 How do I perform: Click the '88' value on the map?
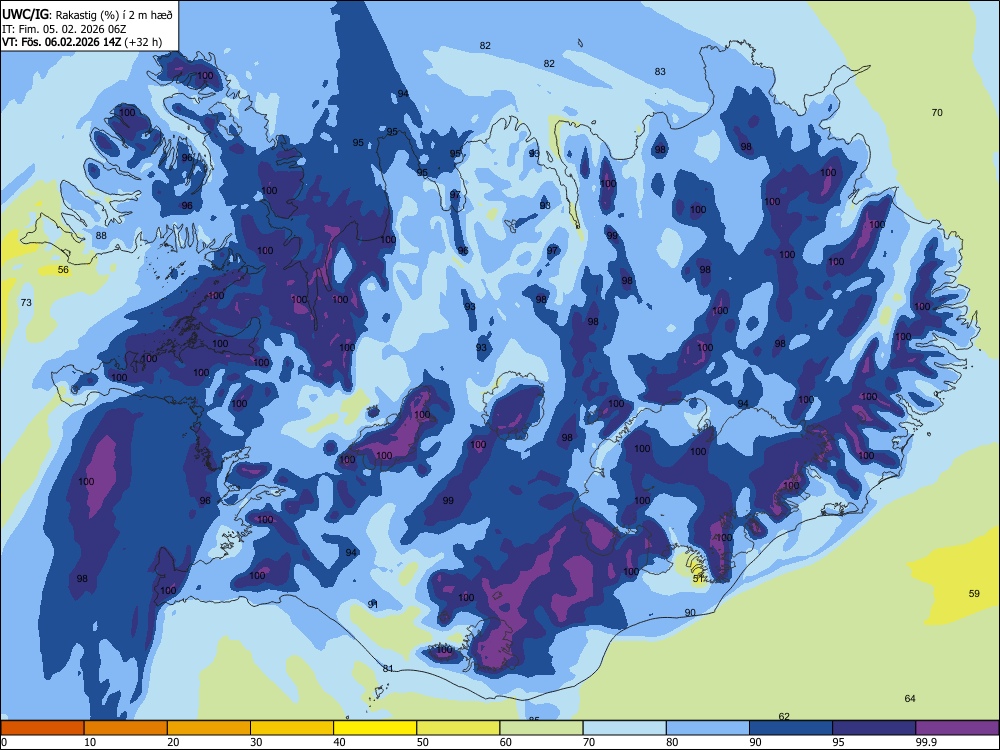pyautogui.click(x=101, y=235)
